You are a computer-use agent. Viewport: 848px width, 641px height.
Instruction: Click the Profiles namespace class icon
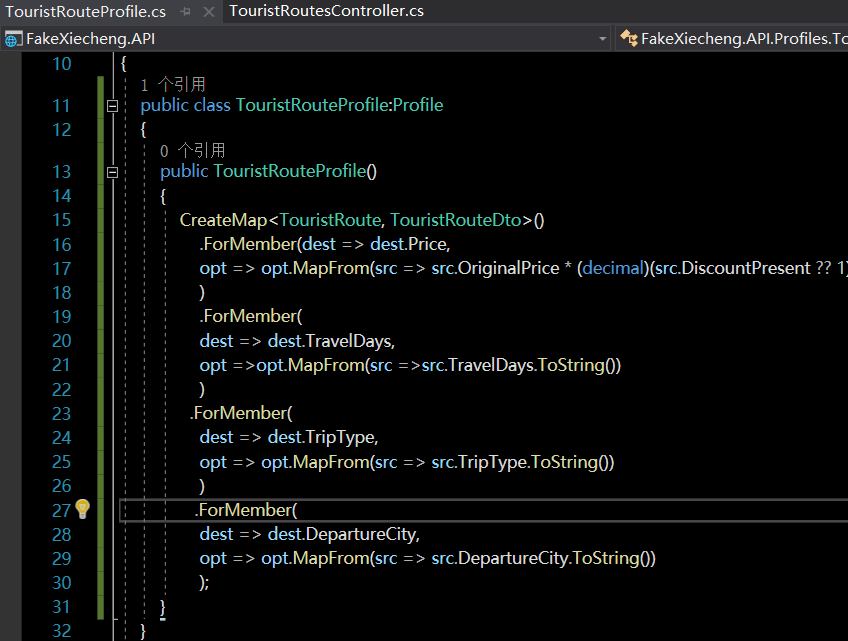628,38
